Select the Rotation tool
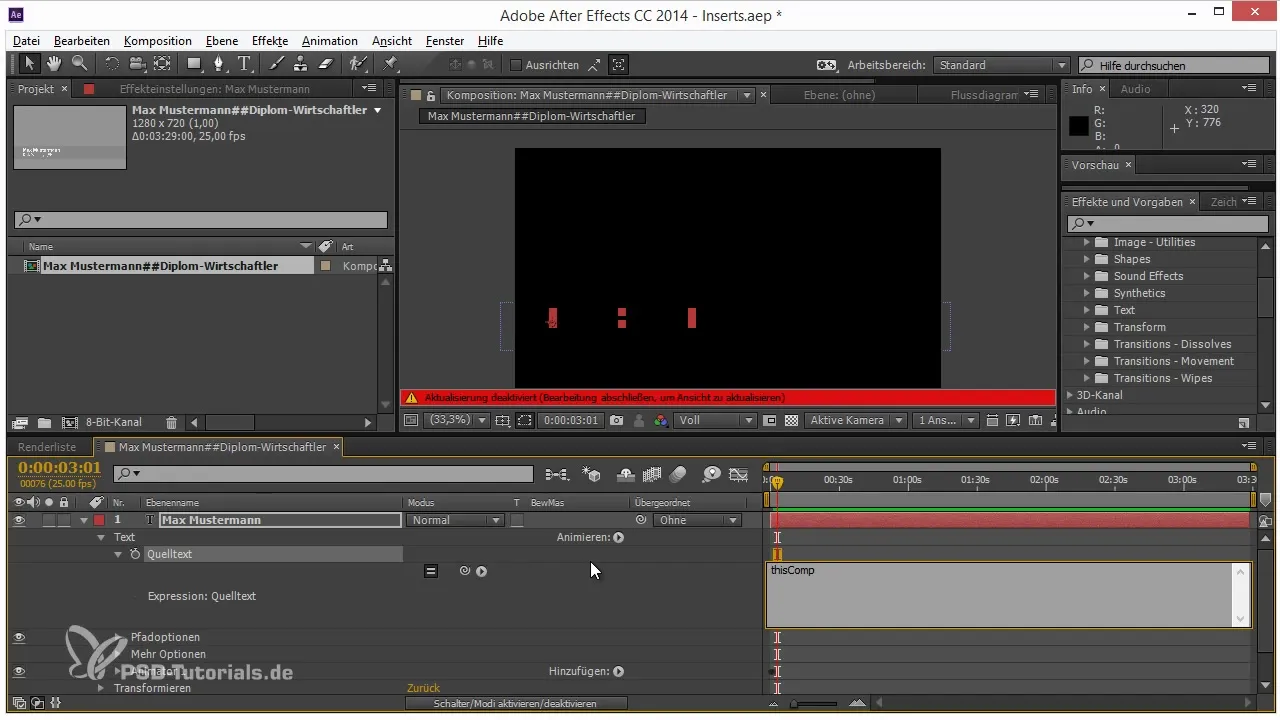The width and height of the screenshot is (1280, 720). pyautogui.click(x=111, y=64)
